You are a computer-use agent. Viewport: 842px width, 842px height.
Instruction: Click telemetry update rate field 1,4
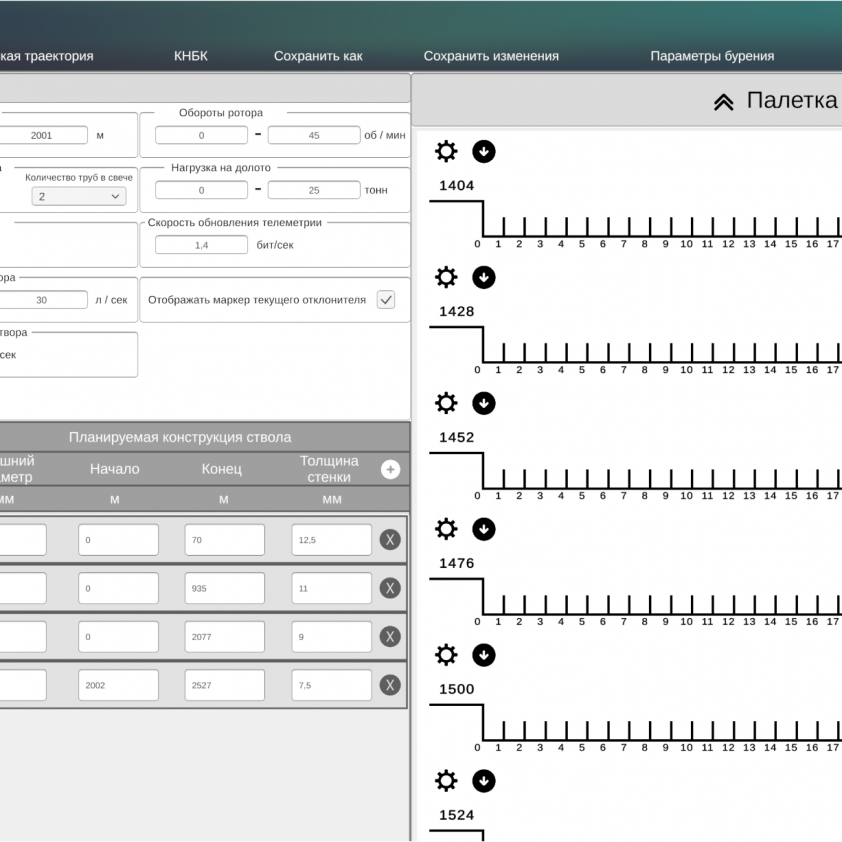[x=201, y=245]
